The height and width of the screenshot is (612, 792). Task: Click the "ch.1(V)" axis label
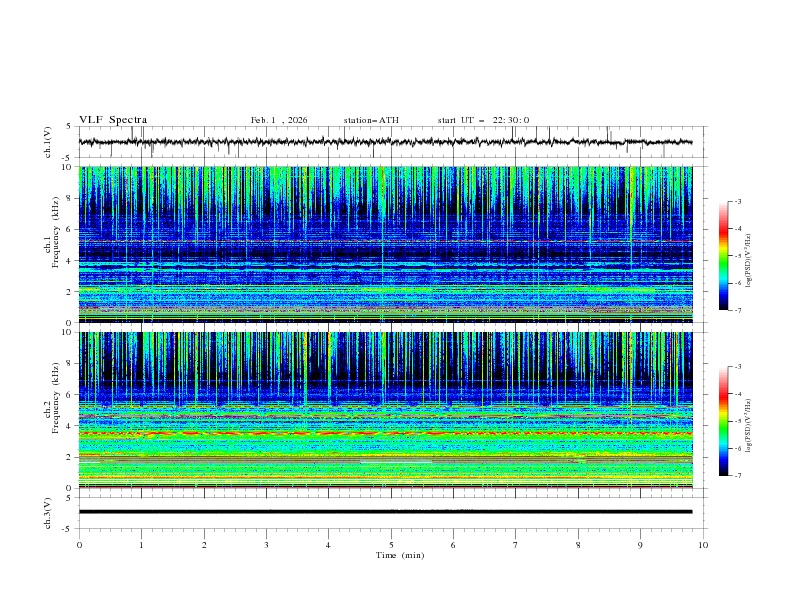click(x=48, y=142)
